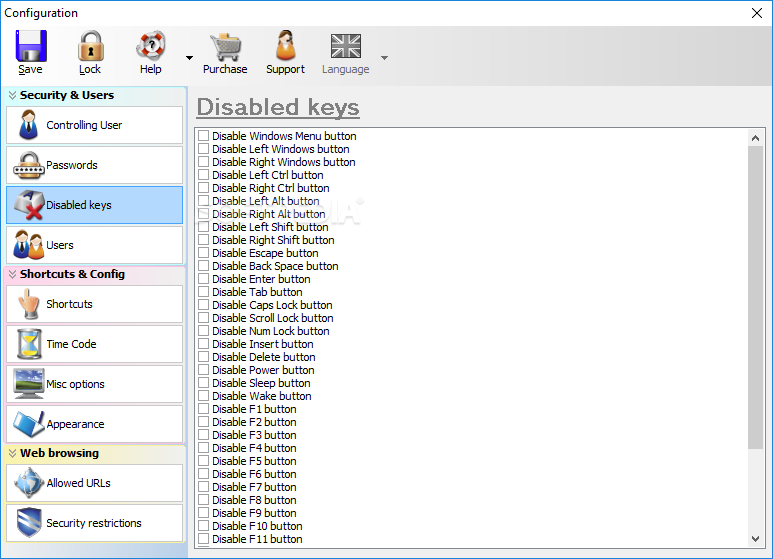This screenshot has height=559, width=773.
Task: Tick Disable Left Shift button
Action: pyautogui.click(x=204, y=226)
